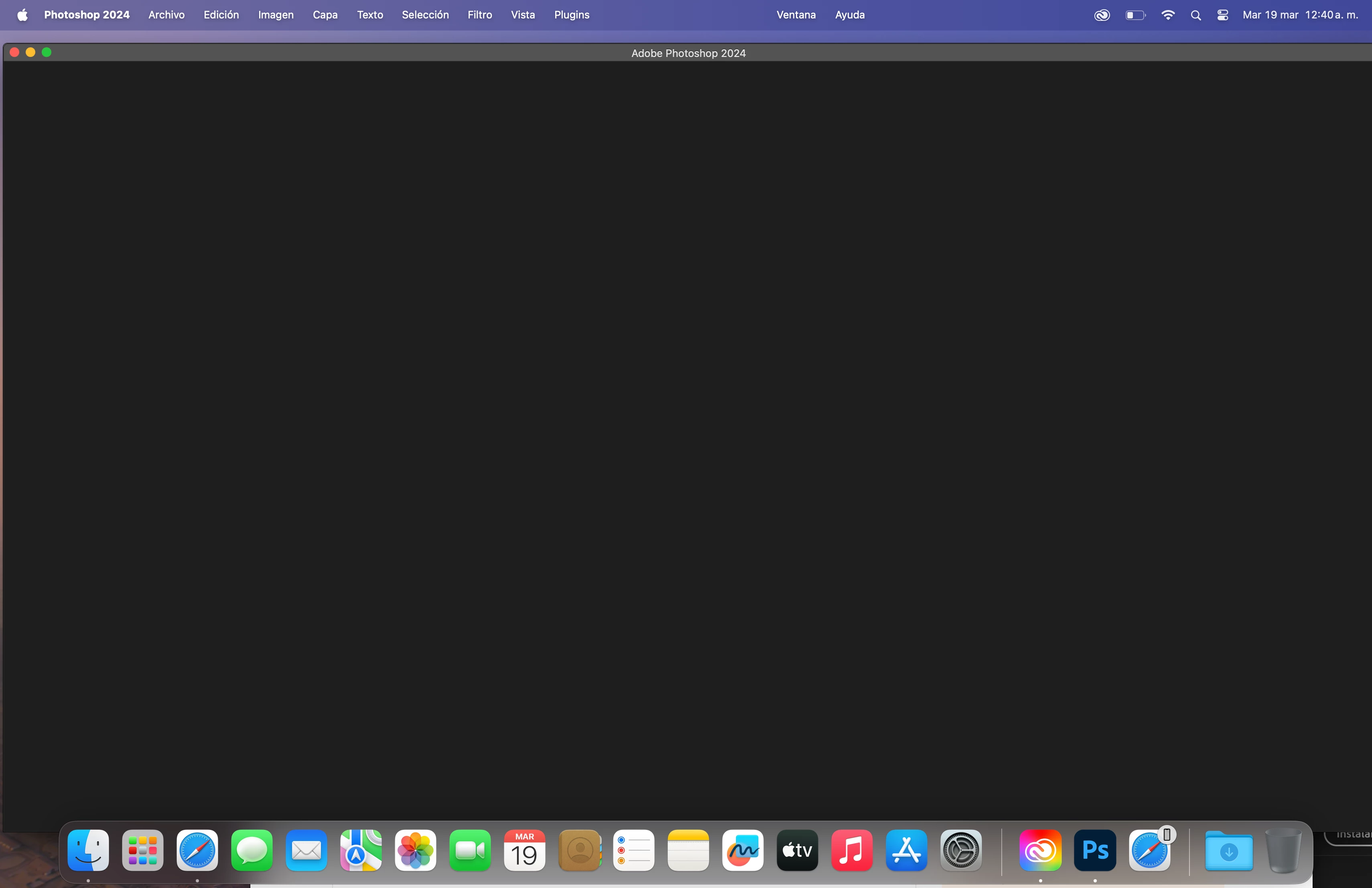Open Creative Cloud from the Dock
The width and height of the screenshot is (1372, 888).
[x=1039, y=850]
